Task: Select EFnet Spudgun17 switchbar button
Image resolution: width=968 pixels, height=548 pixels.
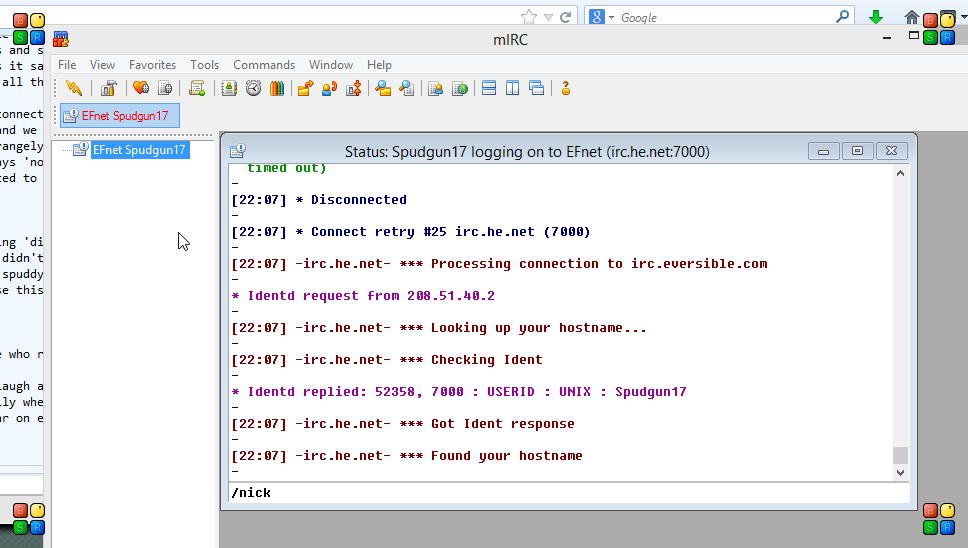Action: [120, 115]
